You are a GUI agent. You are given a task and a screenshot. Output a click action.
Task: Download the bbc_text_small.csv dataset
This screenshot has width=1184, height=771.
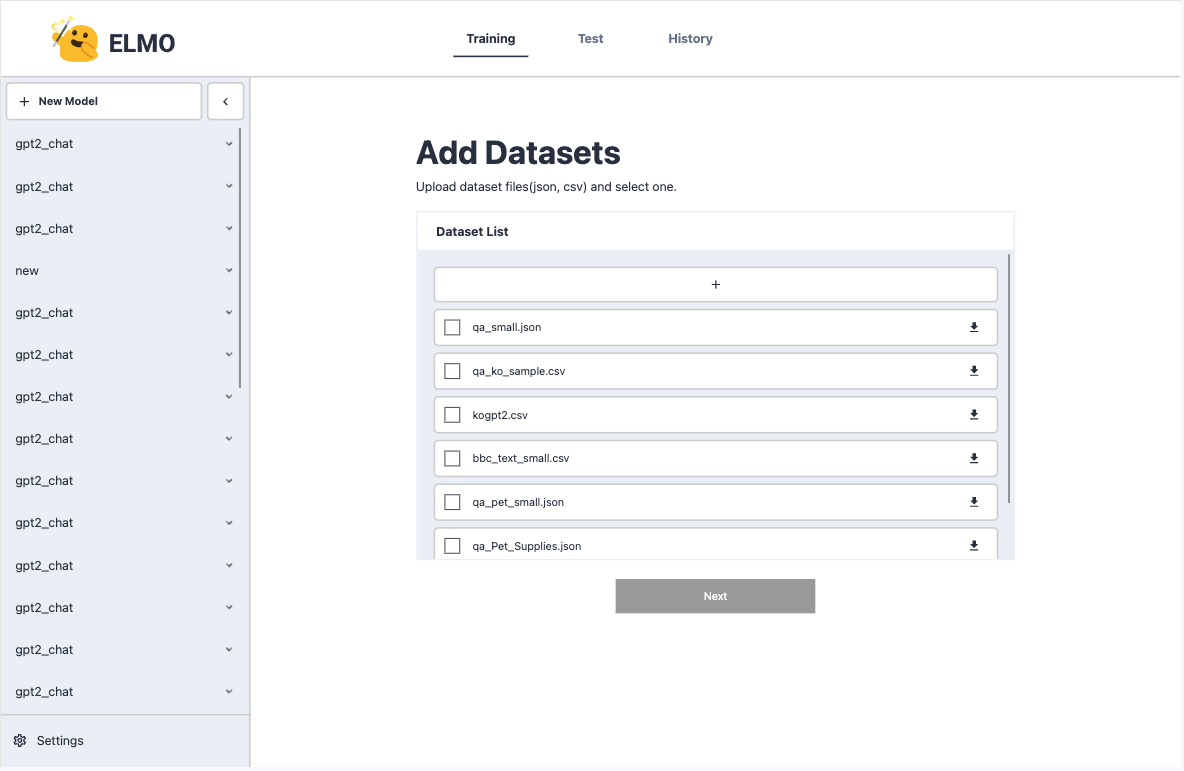tap(973, 458)
